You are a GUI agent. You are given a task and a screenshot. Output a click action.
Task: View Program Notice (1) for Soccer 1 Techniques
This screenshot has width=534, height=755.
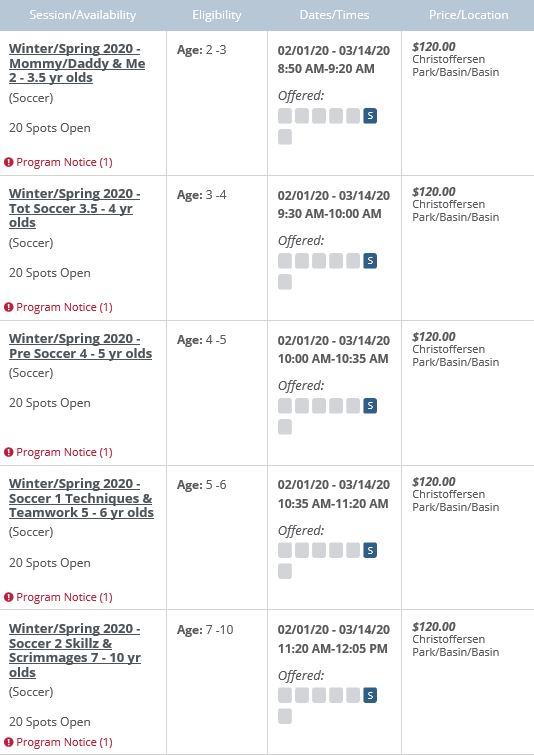click(x=65, y=597)
